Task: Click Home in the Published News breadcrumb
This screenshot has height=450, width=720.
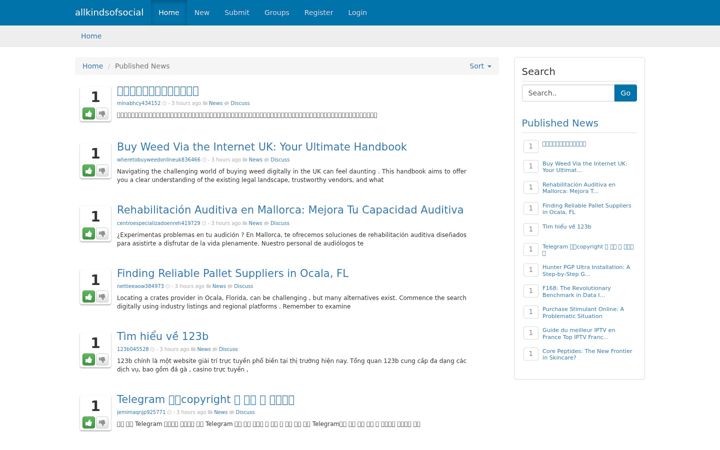Action: tap(92, 66)
